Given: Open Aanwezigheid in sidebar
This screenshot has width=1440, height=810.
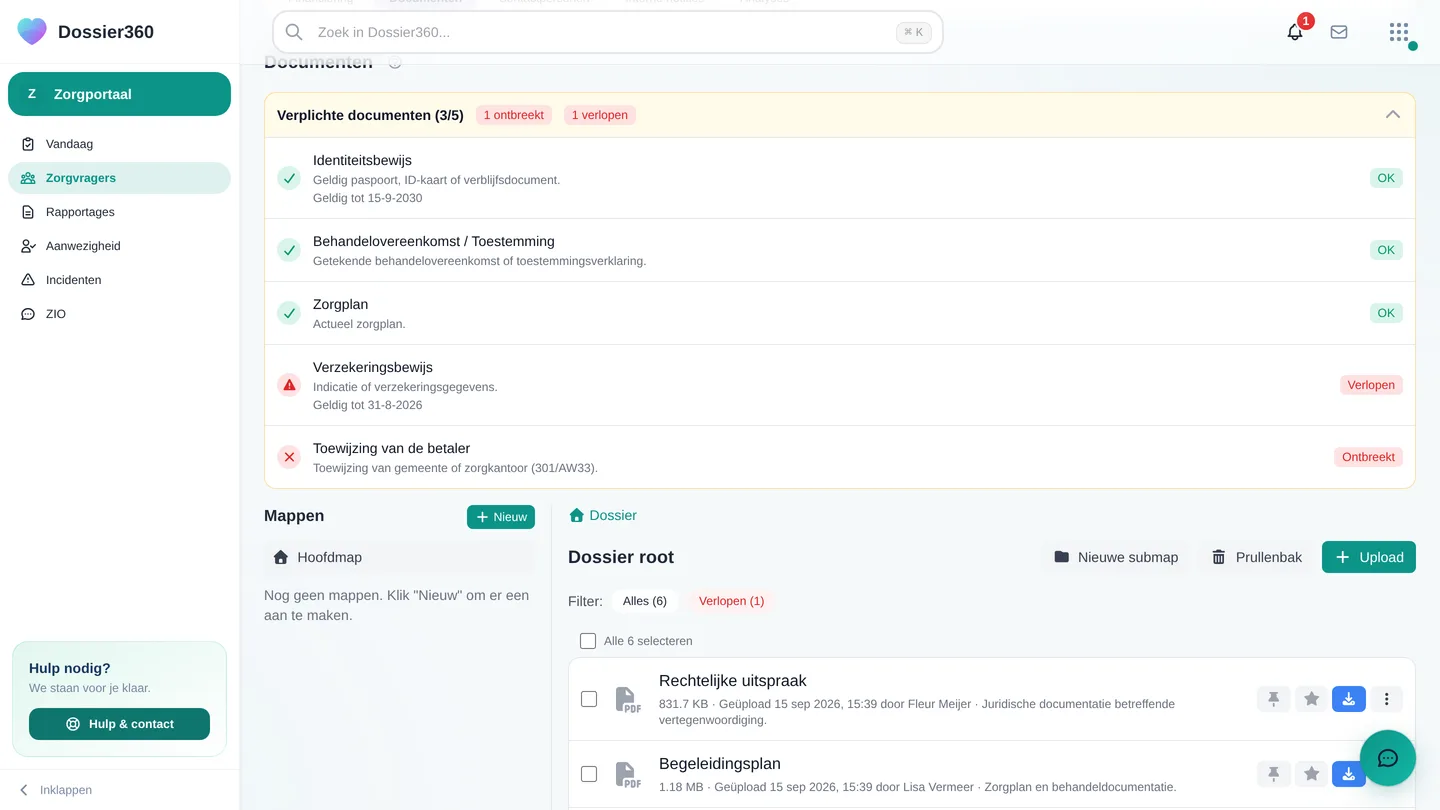Looking at the screenshot, I should click(x=119, y=246).
